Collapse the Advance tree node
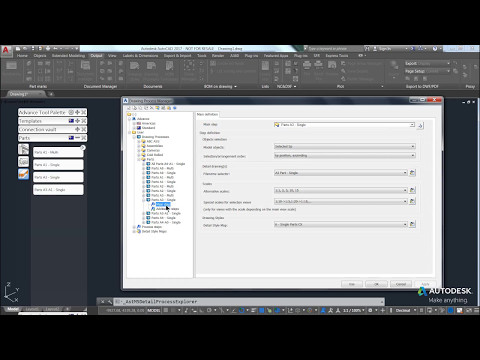Image resolution: width=480 pixels, height=360 pixels. (129, 119)
